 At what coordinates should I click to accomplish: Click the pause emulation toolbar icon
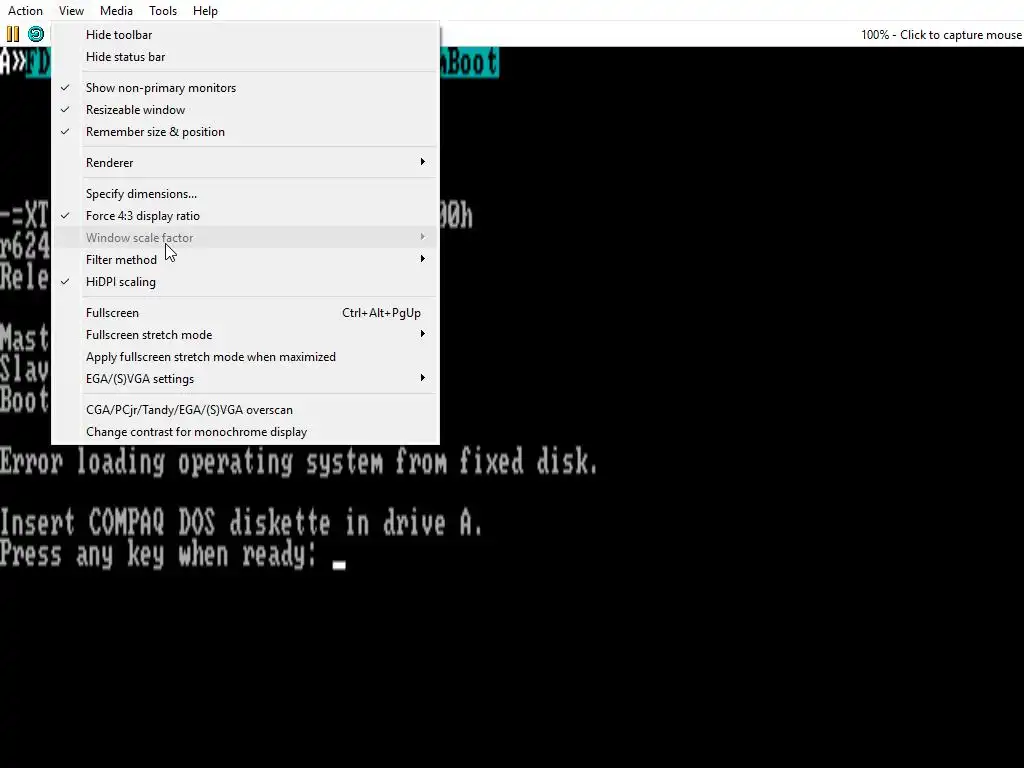(x=13, y=34)
